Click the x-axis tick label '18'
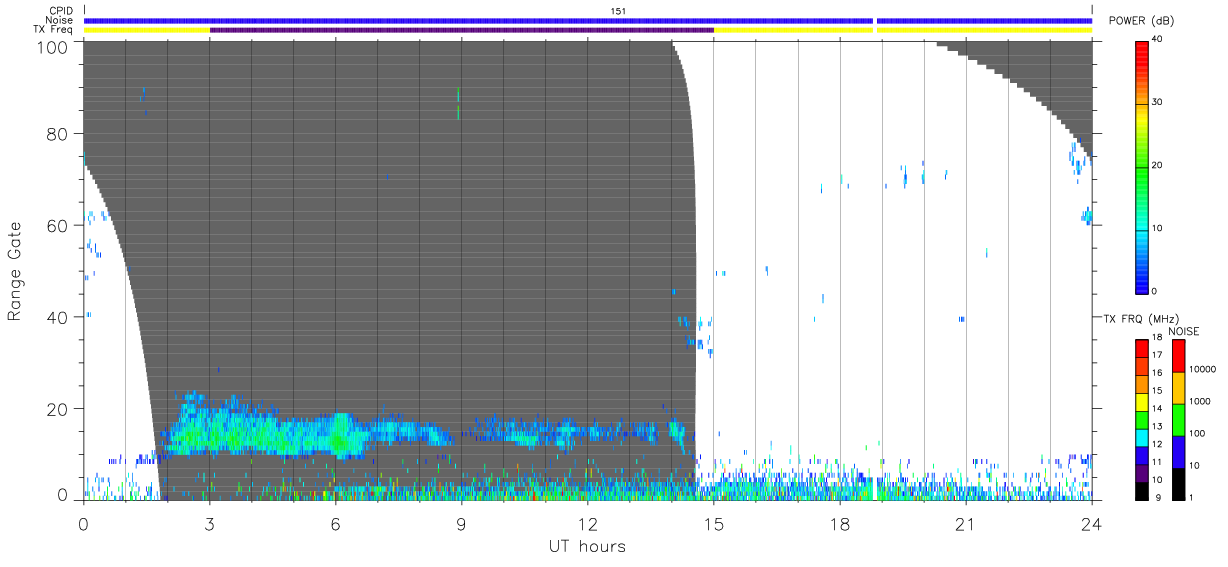1228x567 pixels. tap(839, 524)
